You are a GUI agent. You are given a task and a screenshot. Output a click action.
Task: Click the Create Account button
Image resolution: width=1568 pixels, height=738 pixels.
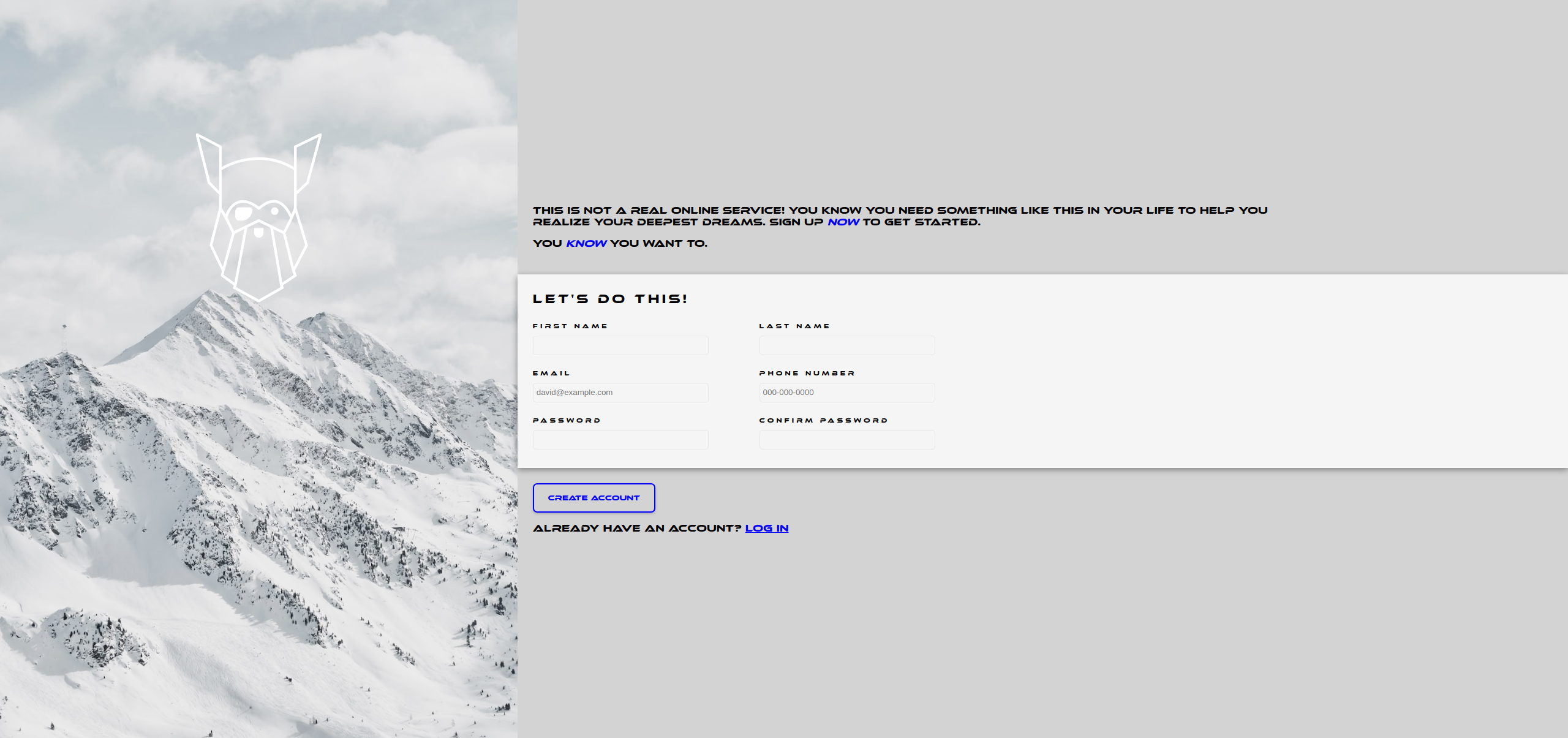point(594,498)
